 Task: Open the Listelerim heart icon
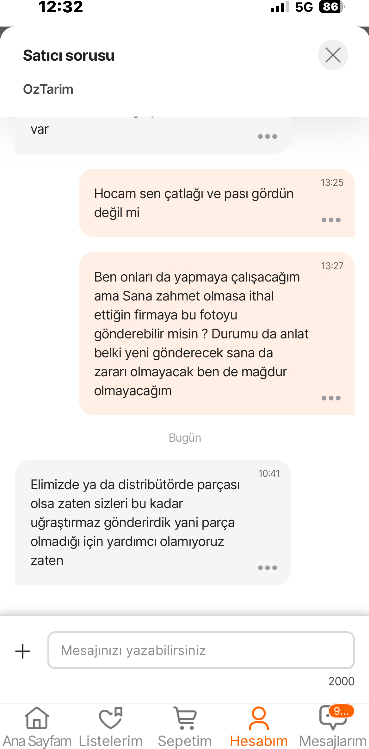pos(110,718)
